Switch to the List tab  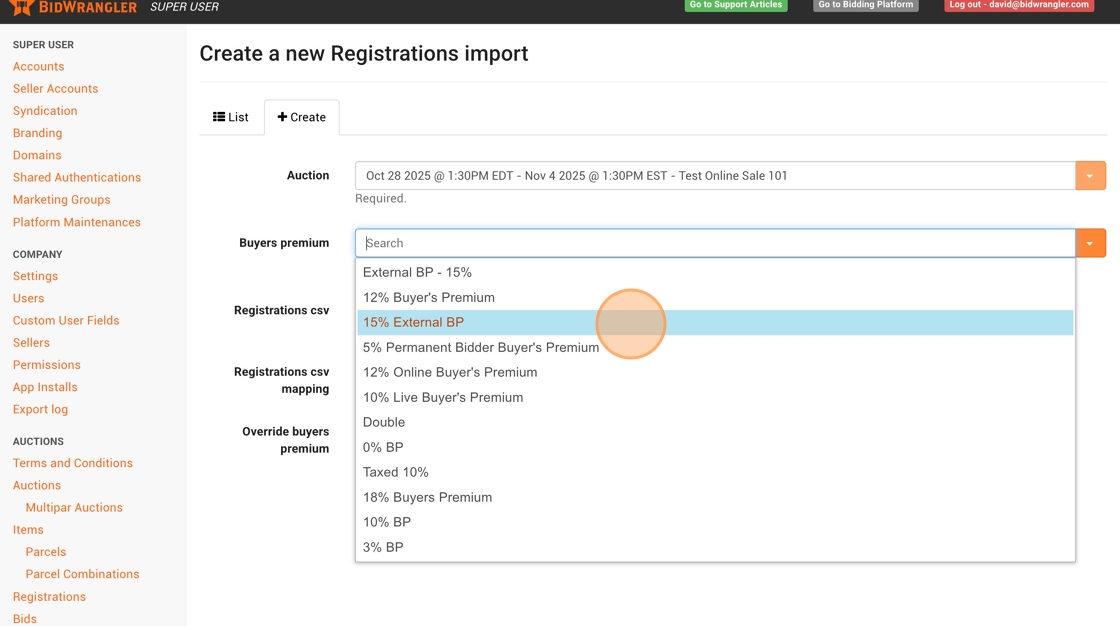point(231,117)
